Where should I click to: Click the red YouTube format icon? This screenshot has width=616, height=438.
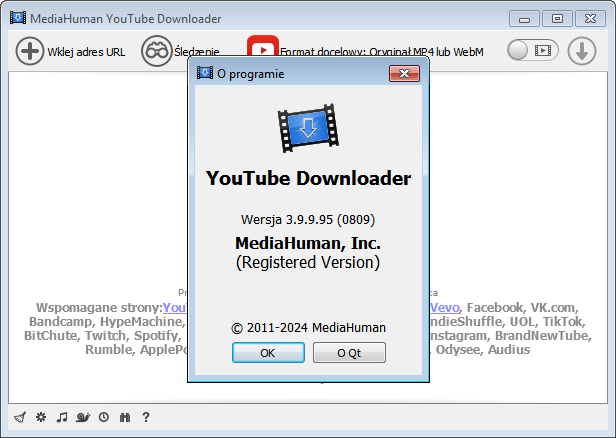click(x=263, y=46)
